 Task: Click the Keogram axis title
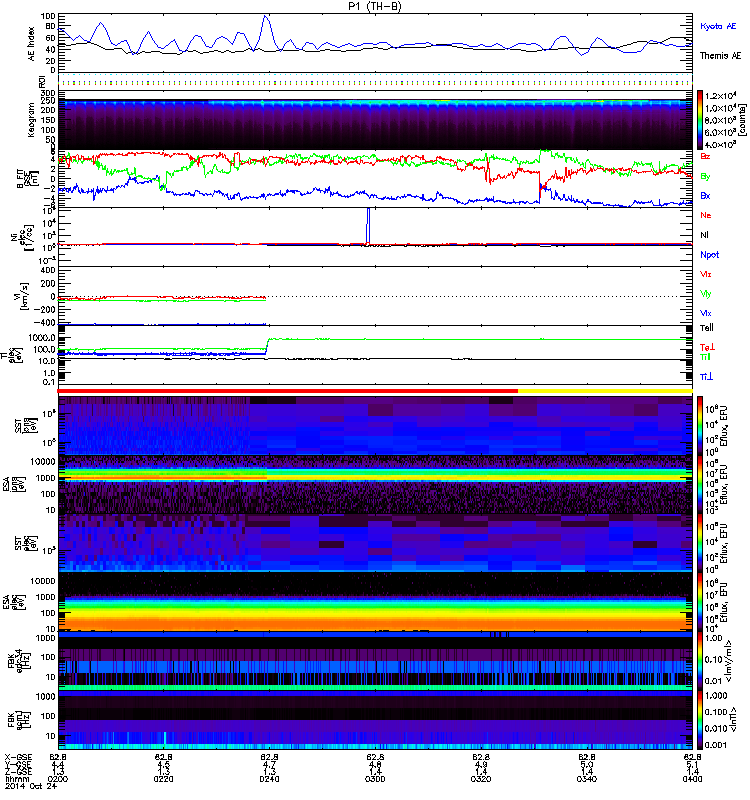31,120
